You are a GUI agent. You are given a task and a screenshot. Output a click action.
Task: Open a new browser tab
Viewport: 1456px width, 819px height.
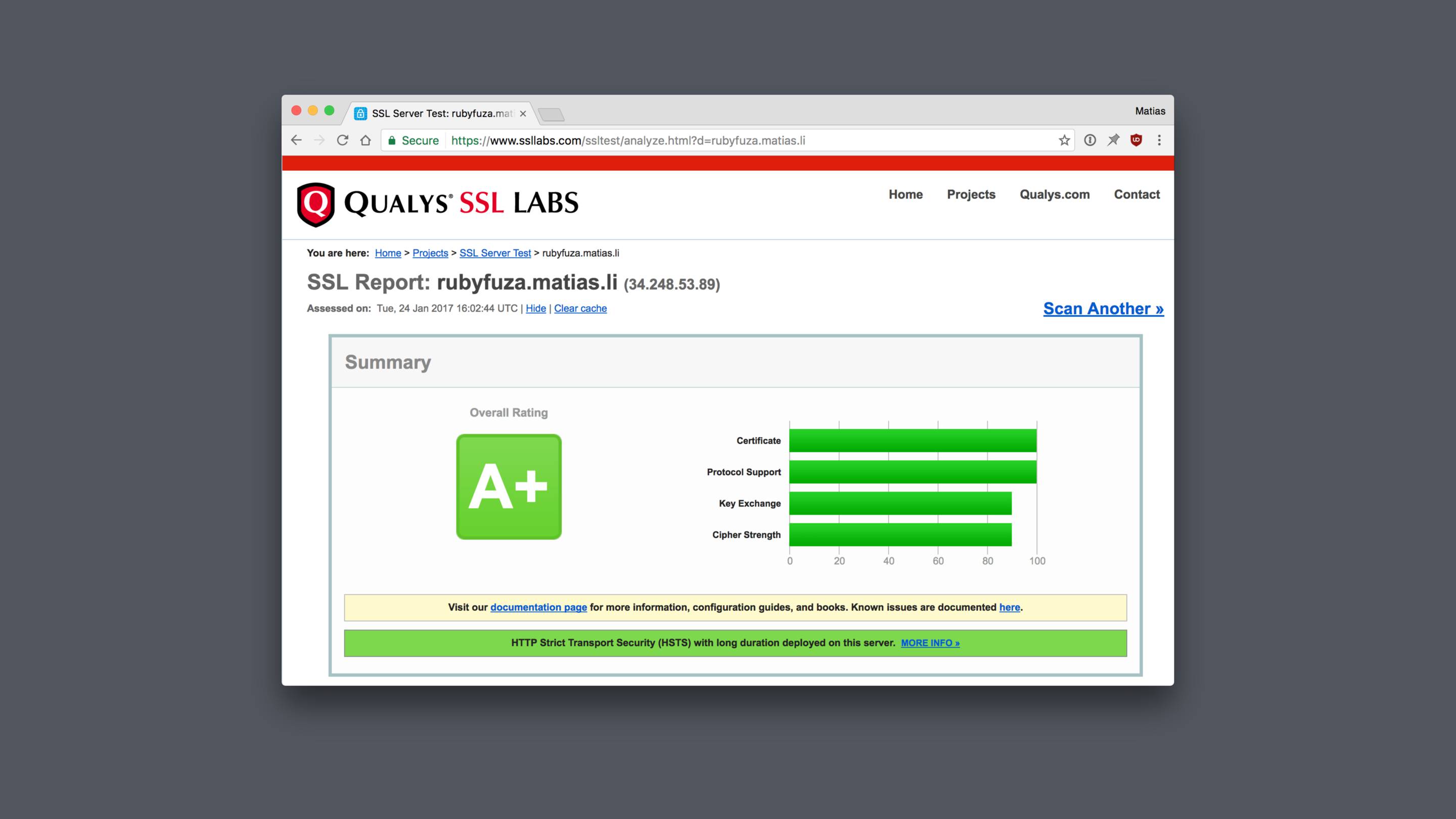click(551, 115)
